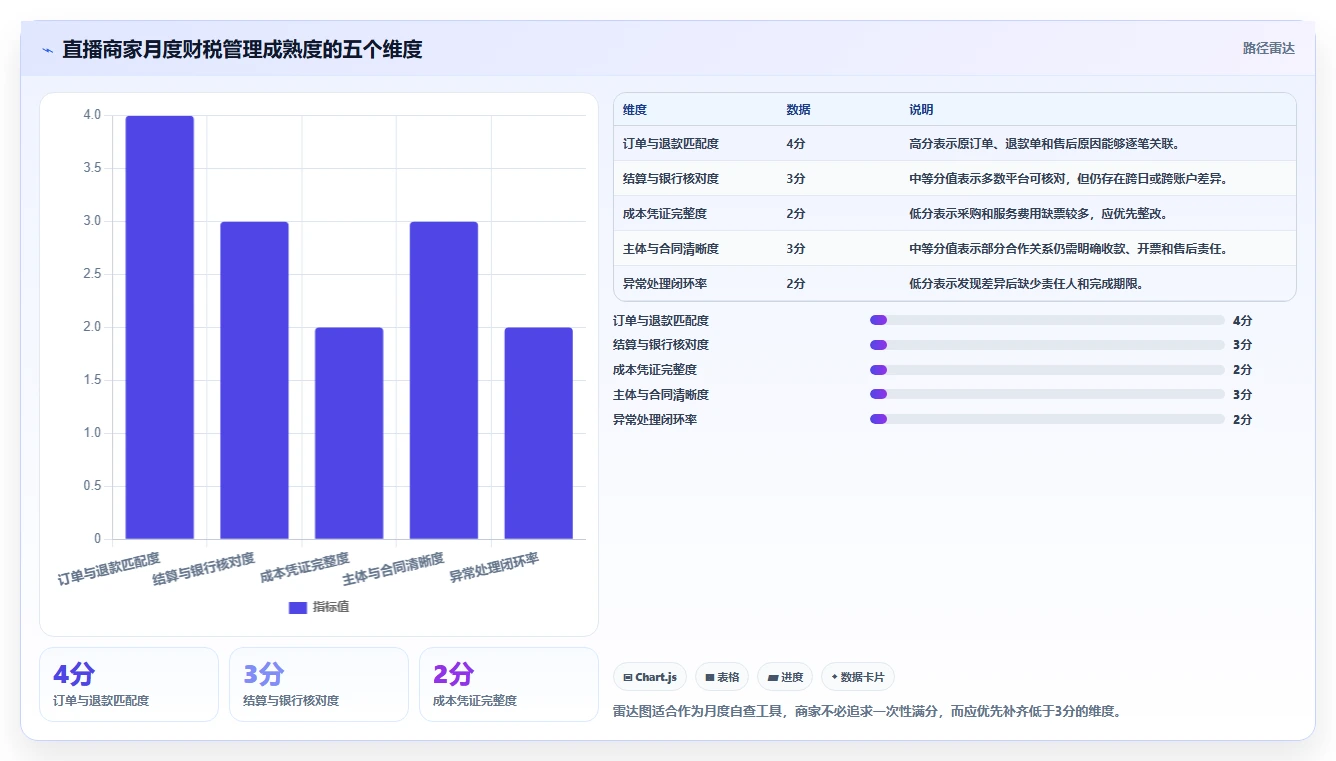Image resolution: width=1336 pixels, height=761 pixels.
Task: Click the 2分 value in the table's 成本凭证完整度 row
Action: (x=796, y=214)
